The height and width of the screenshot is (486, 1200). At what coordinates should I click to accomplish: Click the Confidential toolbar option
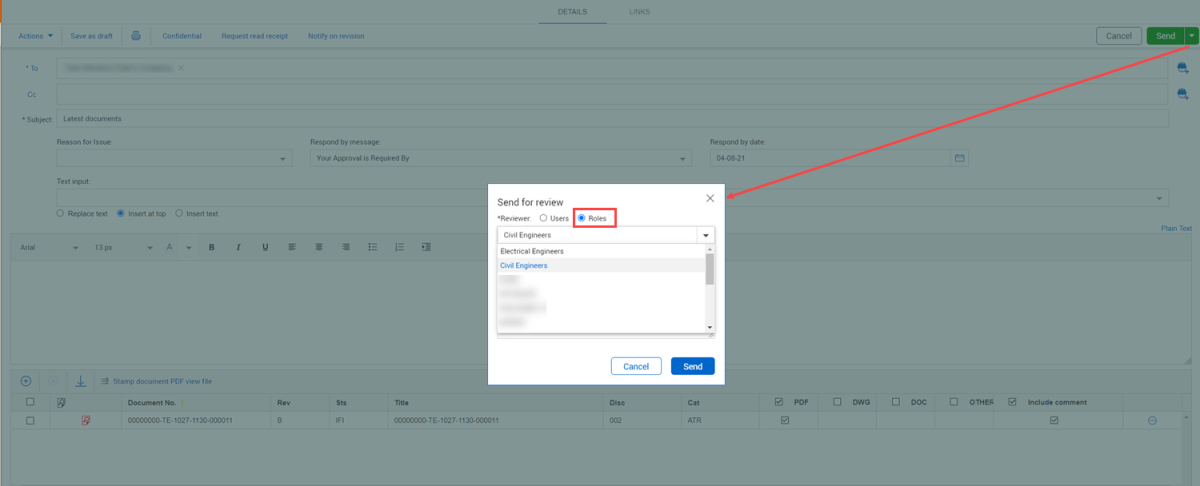[182, 36]
